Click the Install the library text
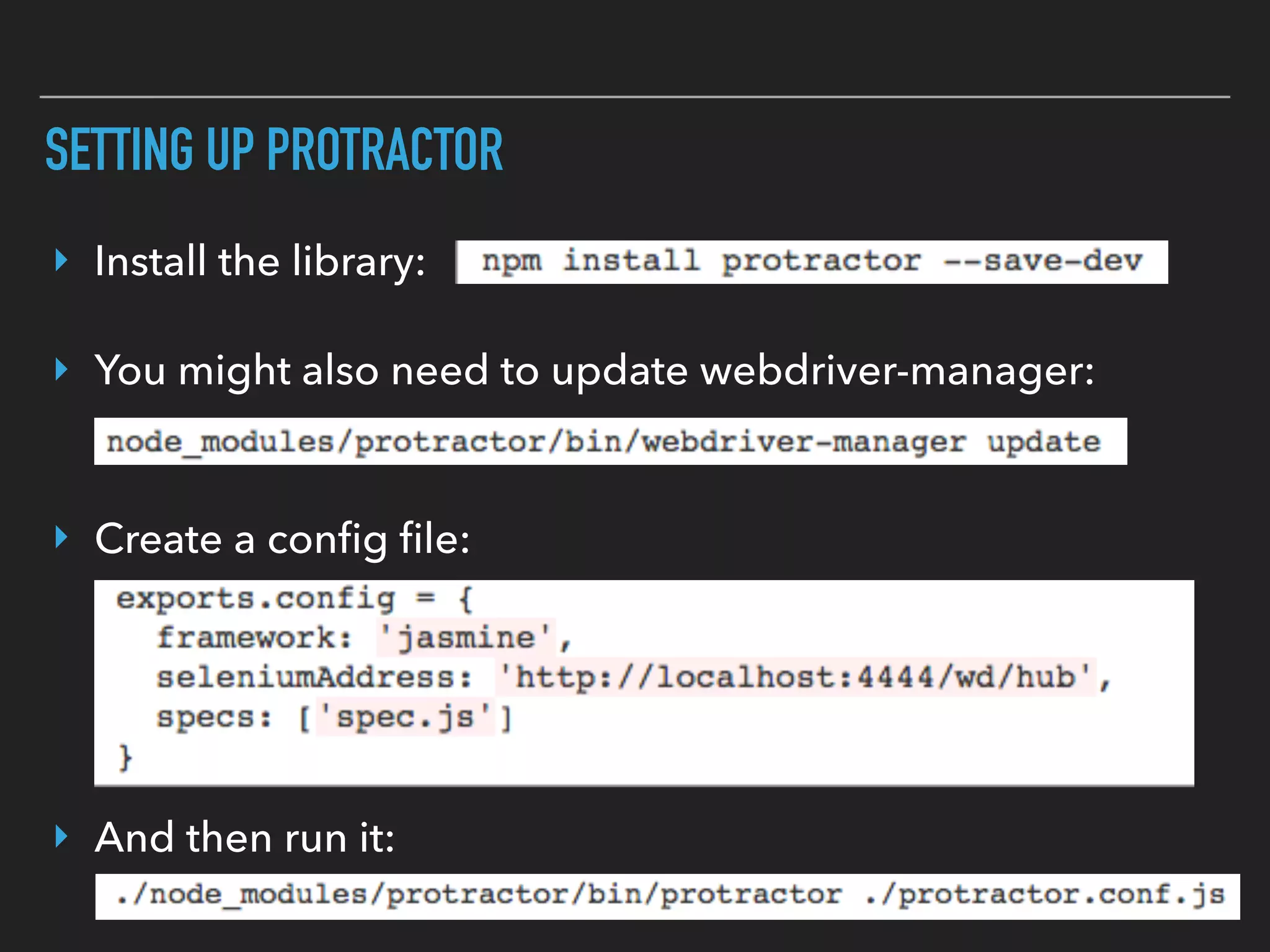Image resolution: width=1270 pixels, height=952 pixels. 259,262
